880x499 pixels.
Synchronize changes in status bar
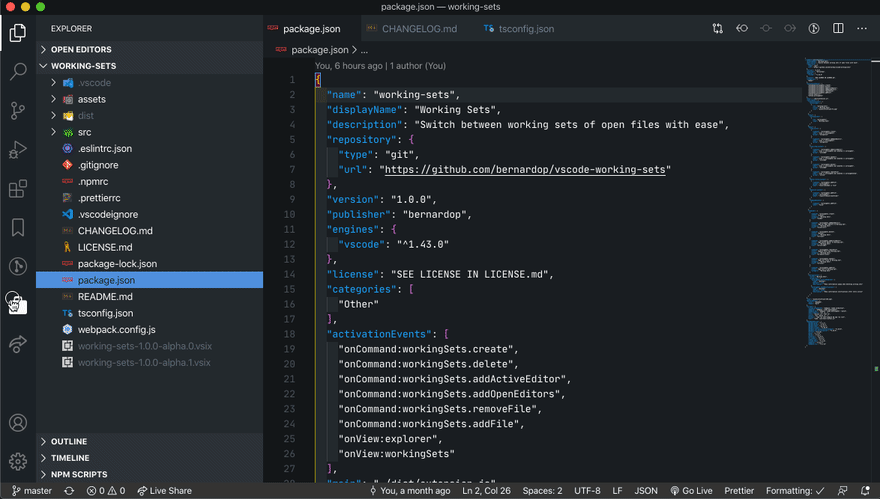[69, 491]
